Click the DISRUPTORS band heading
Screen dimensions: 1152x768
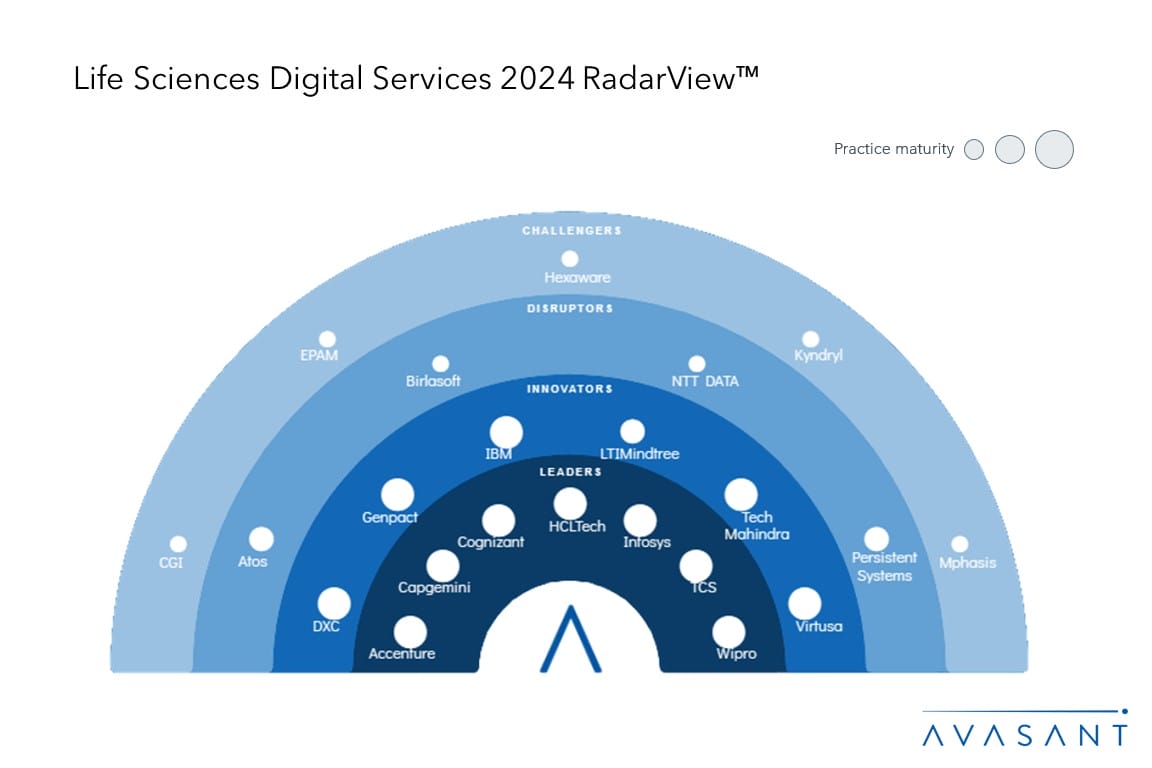tap(570, 309)
